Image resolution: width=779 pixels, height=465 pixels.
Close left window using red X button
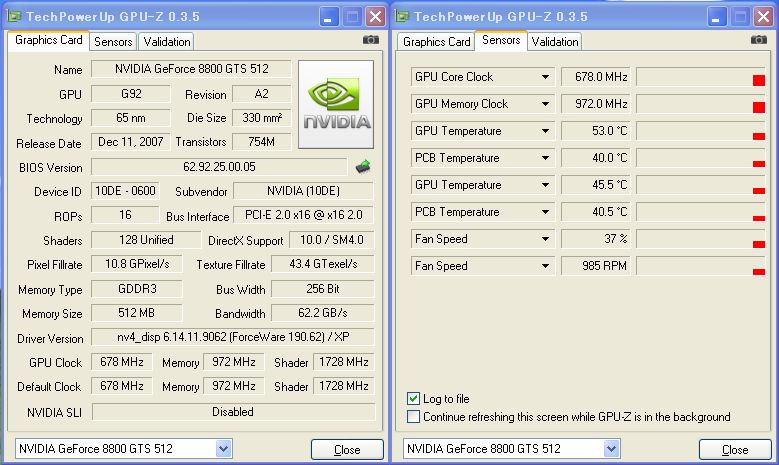[x=376, y=17]
